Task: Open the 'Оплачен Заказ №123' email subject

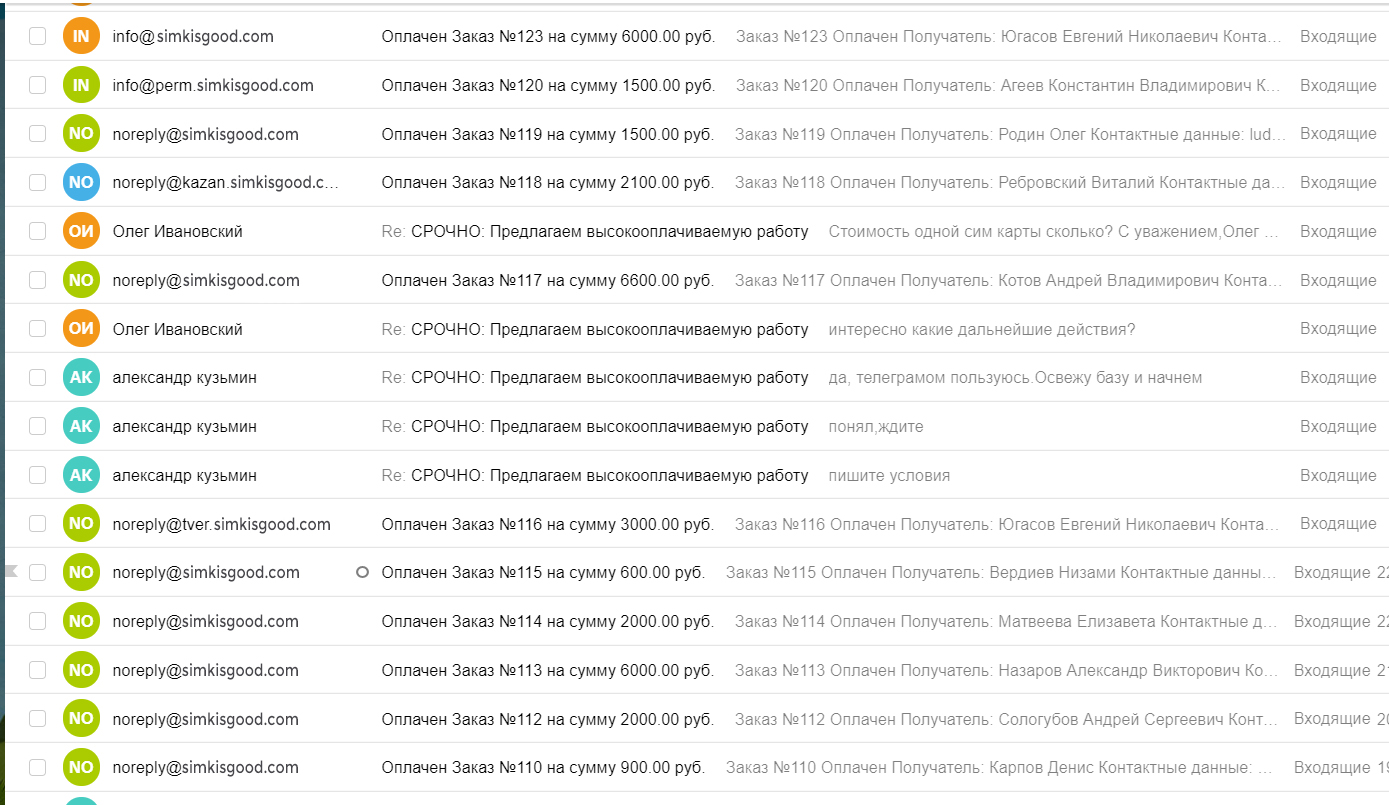Action: (548, 37)
